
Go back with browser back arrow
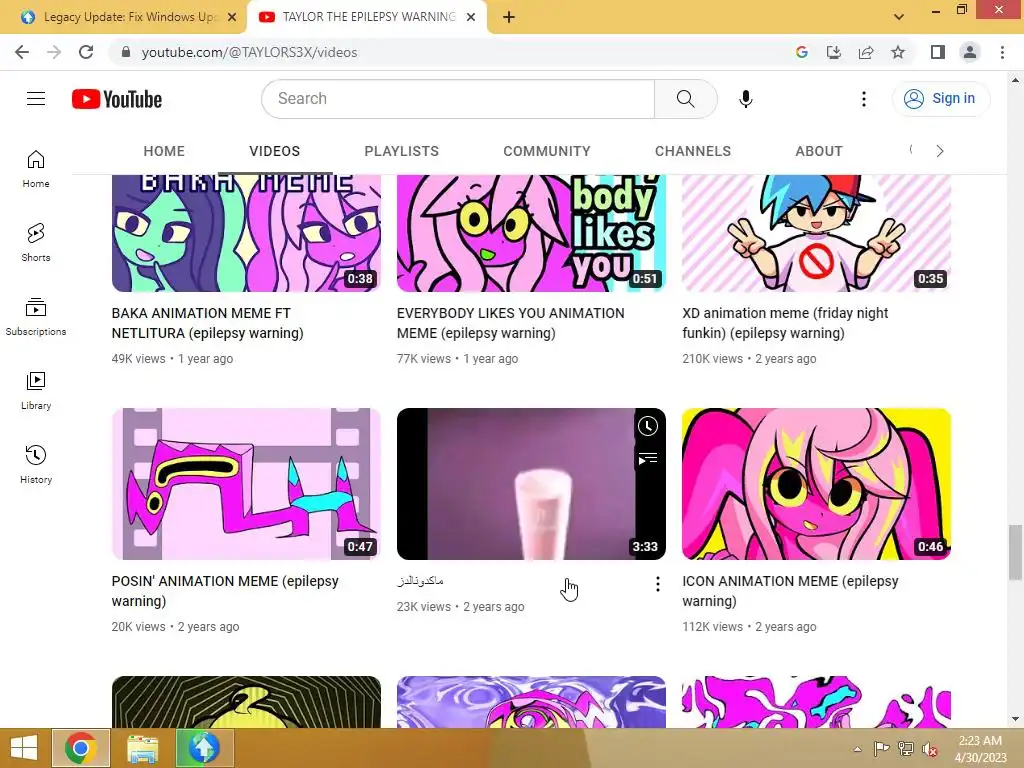(22, 52)
